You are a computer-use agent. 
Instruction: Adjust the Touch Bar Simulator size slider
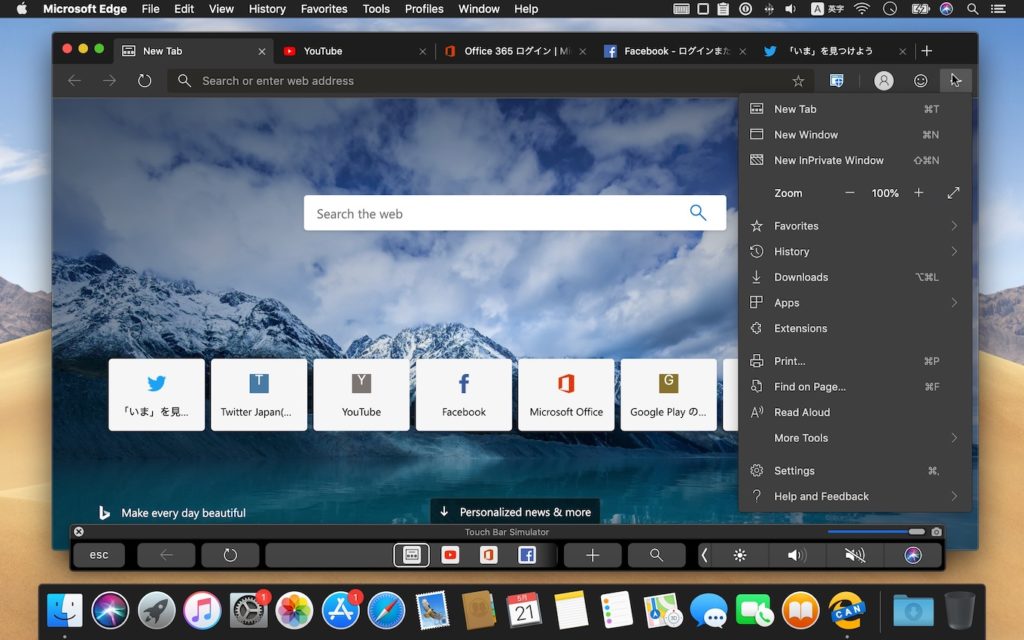tap(915, 532)
